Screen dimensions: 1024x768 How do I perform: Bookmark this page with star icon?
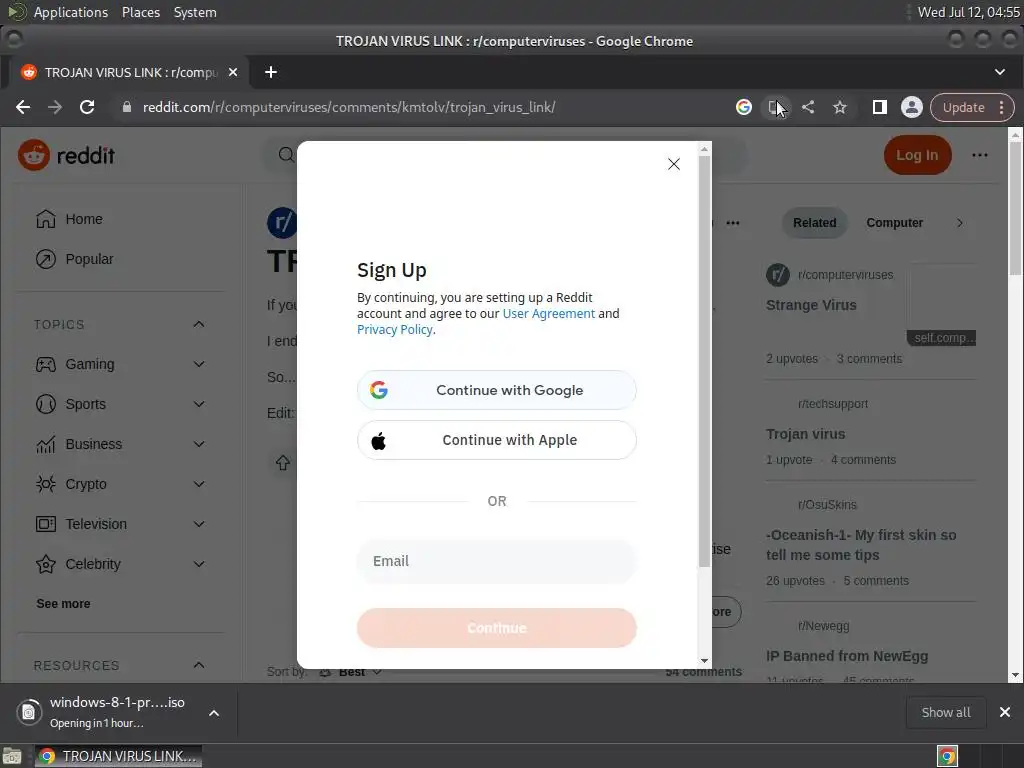tap(840, 107)
